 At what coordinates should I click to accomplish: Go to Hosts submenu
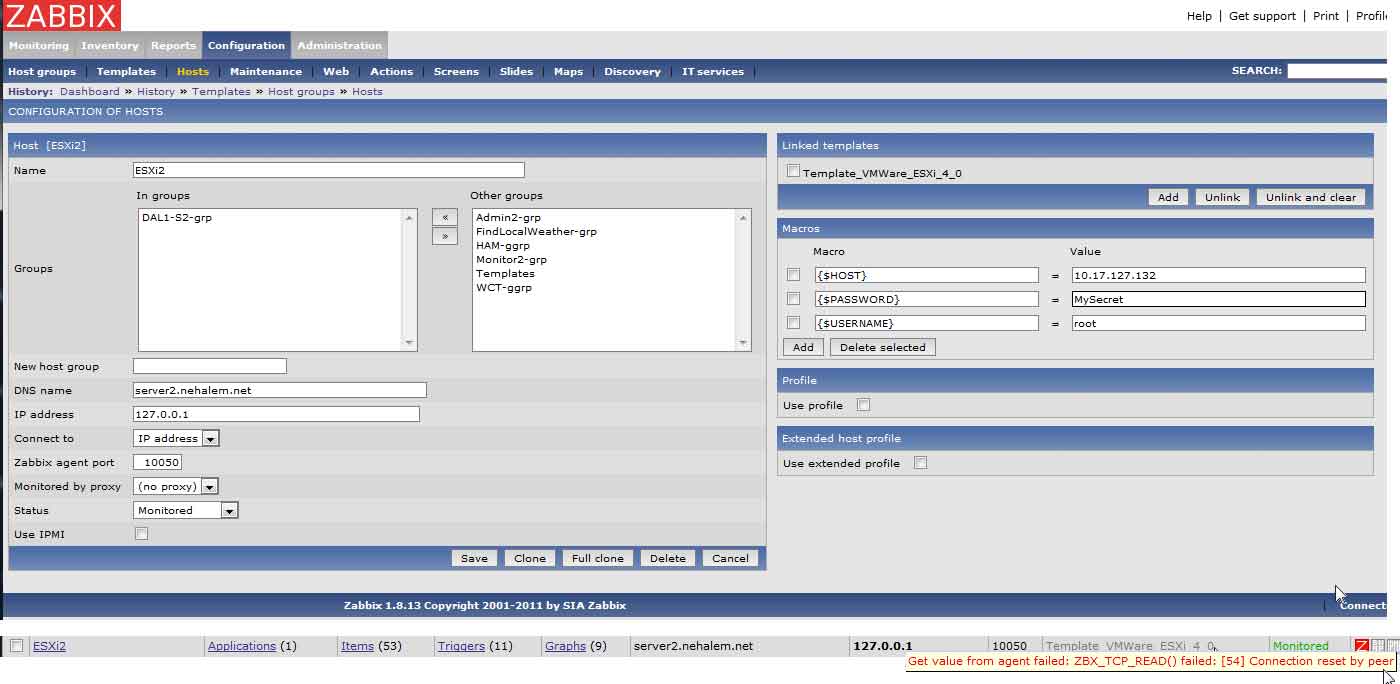tap(193, 72)
